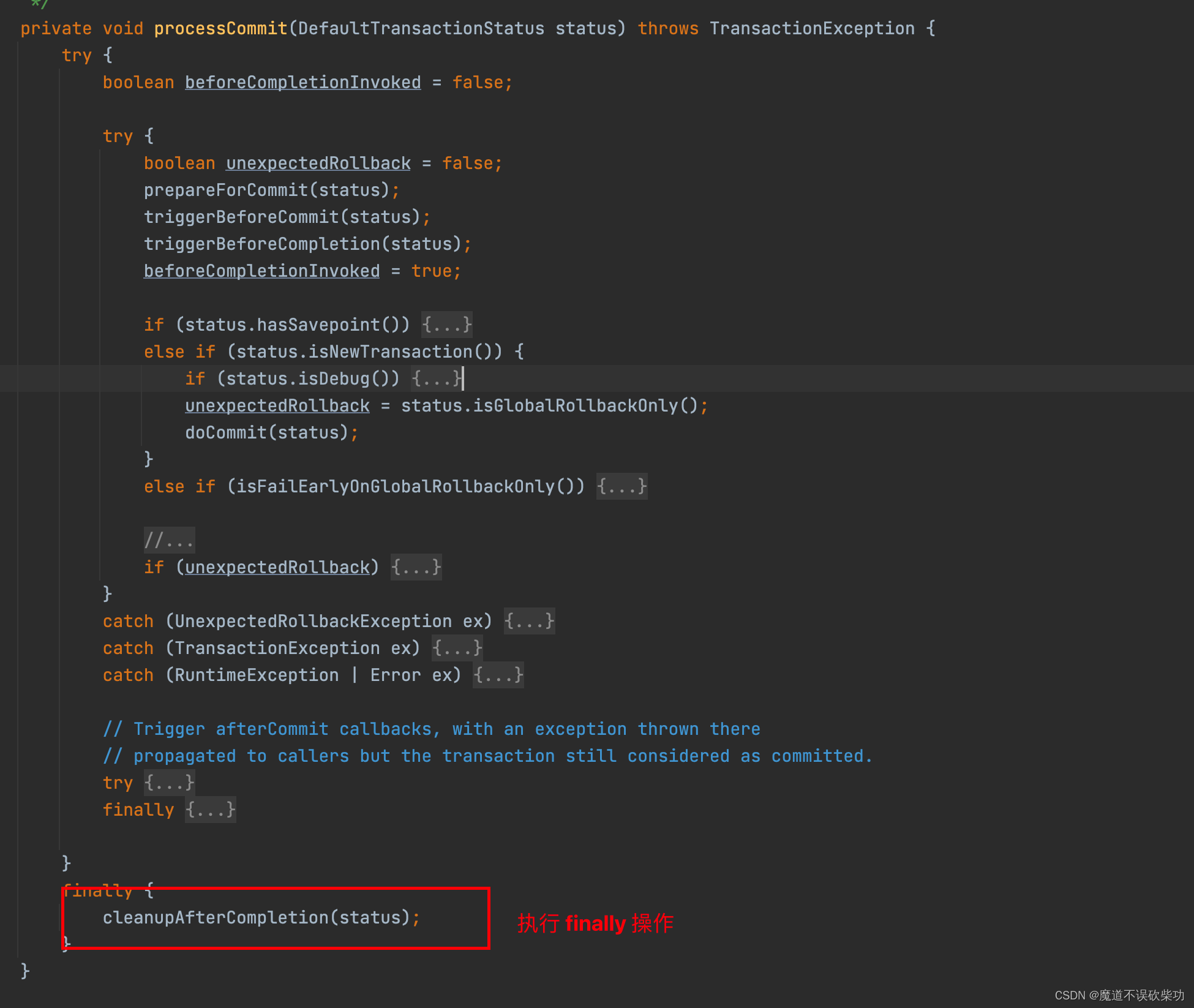Expand folded block after if (unexpectedRollback)
Screen dimensions: 1194x1008
point(416,567)
